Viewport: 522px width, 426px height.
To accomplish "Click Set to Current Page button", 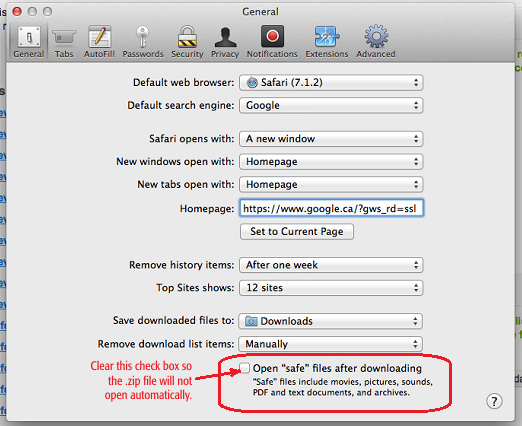I will tap(297, 231).
